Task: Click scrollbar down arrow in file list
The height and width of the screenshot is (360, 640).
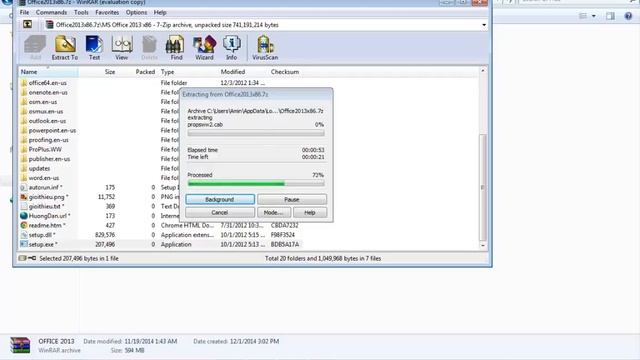Action: (483, 245)
